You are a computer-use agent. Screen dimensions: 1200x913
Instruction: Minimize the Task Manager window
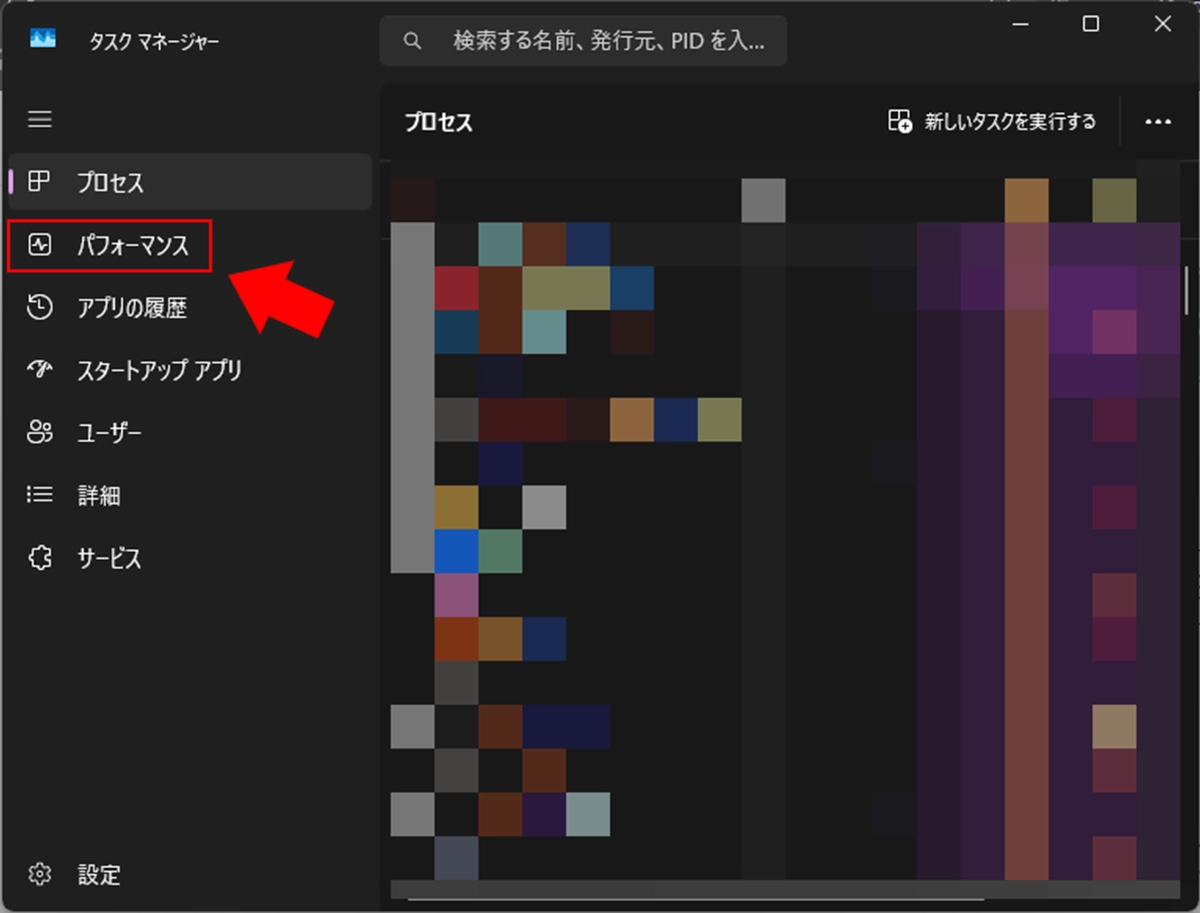[1019, 24]
